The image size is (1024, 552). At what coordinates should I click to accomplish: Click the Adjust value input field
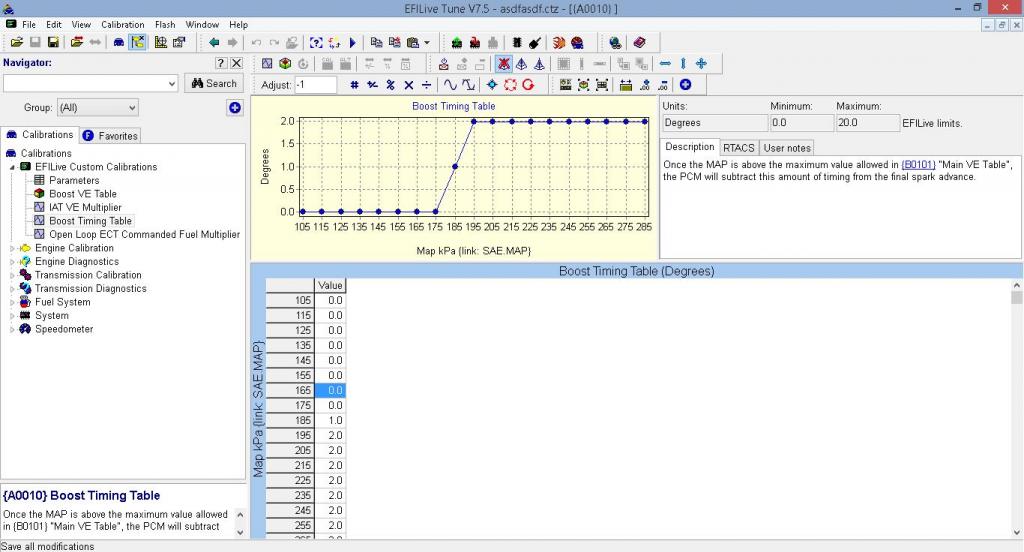(315, 85)
